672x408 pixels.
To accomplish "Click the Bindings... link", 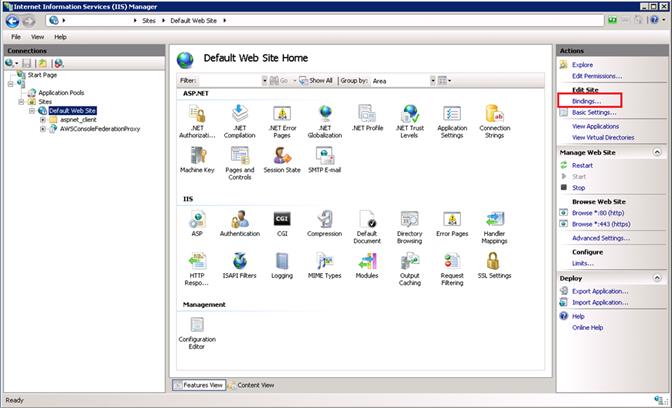I will pyautogui.click(x=586, y=101).
